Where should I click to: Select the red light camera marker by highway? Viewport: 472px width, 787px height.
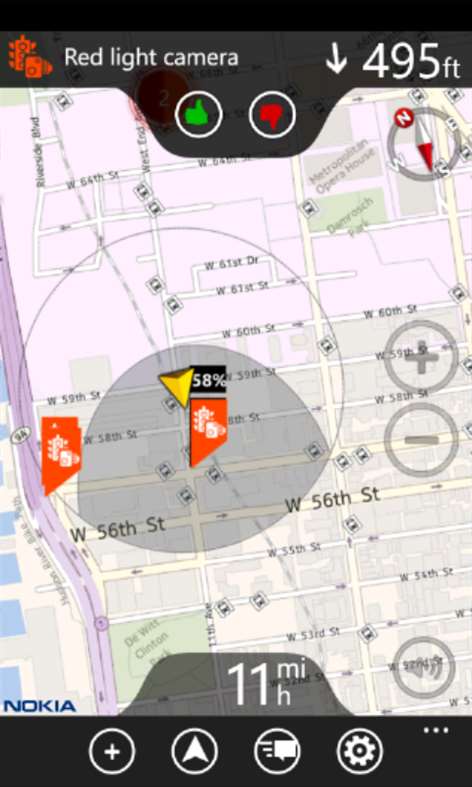61,455
